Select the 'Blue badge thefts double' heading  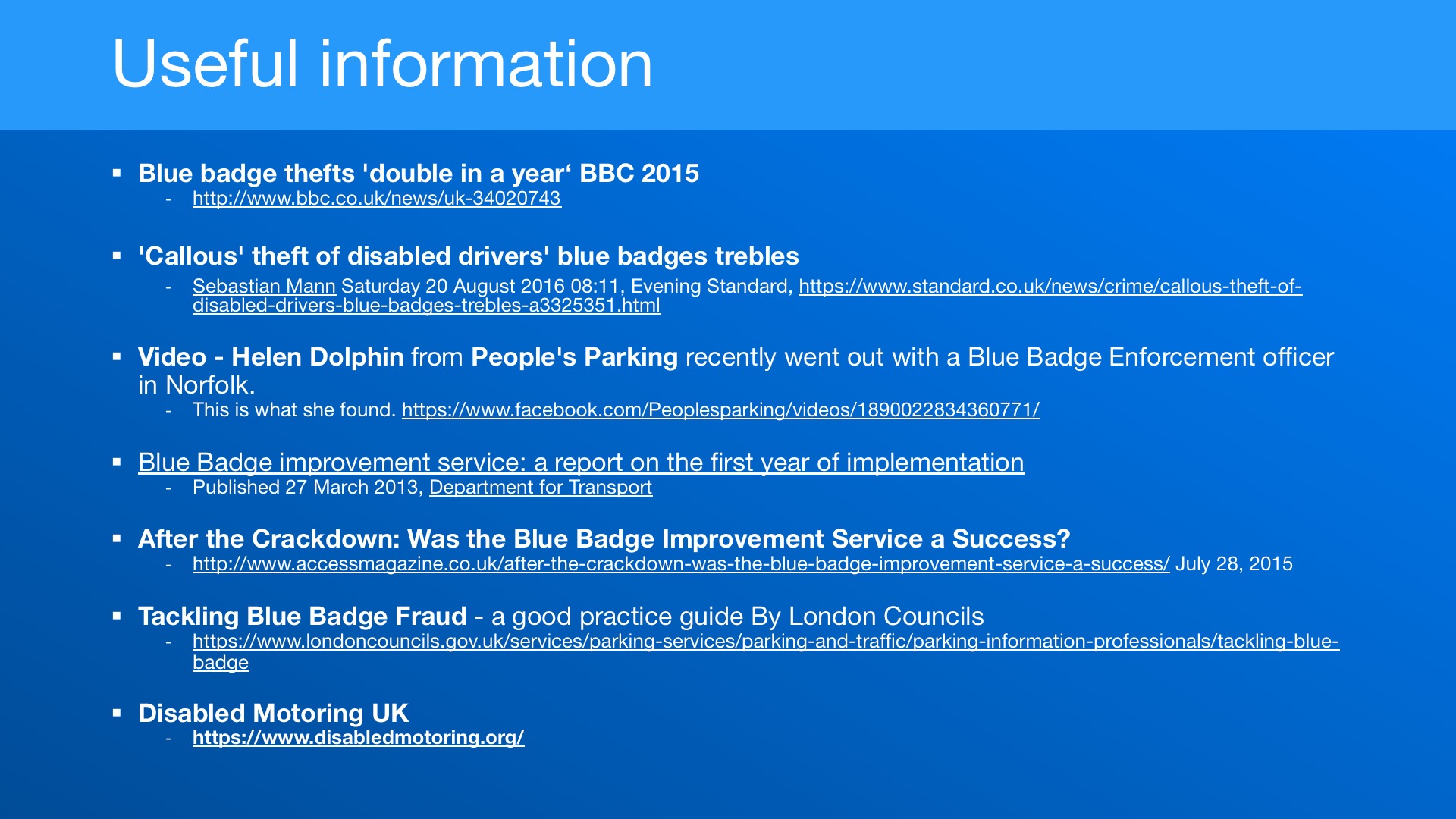pos(419,174)
